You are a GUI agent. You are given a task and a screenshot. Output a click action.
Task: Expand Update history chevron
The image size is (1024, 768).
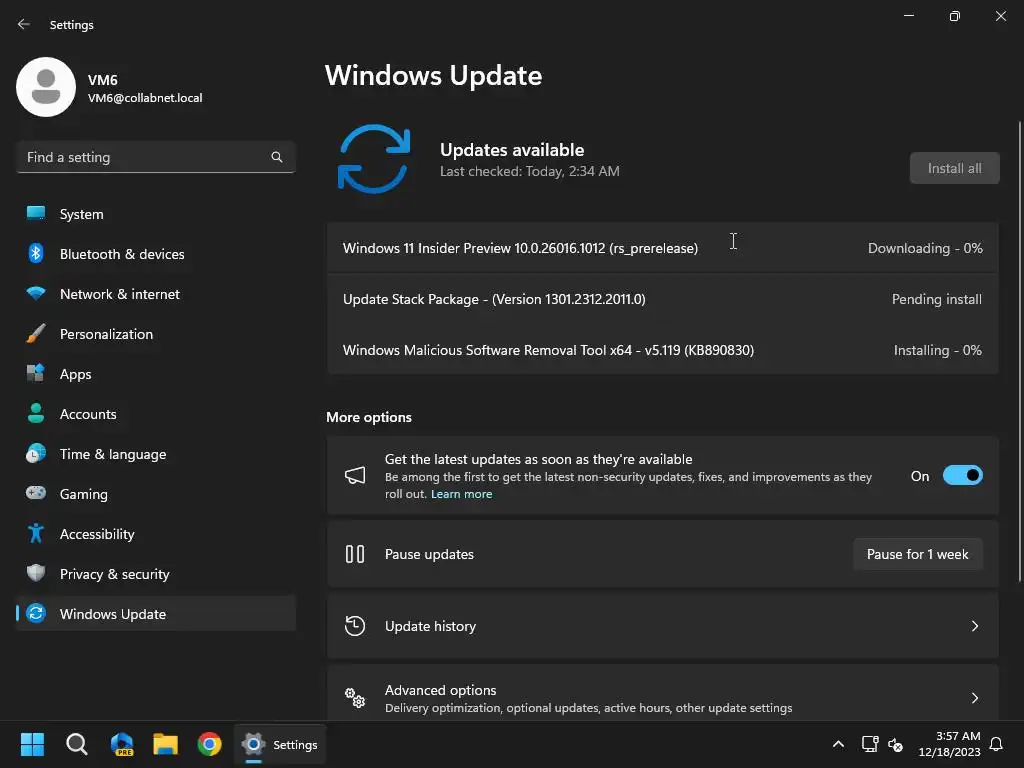click(974, 626)
